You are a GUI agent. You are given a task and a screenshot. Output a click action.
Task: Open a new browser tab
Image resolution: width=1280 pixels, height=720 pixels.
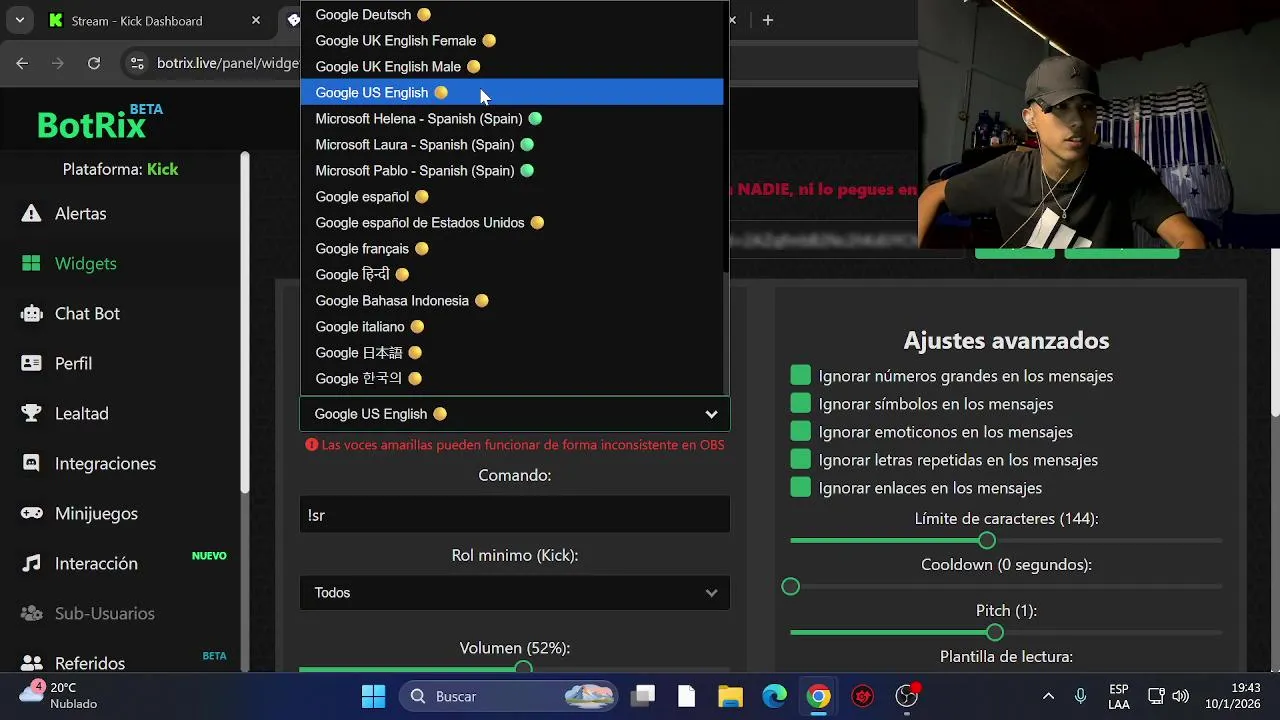768,20
